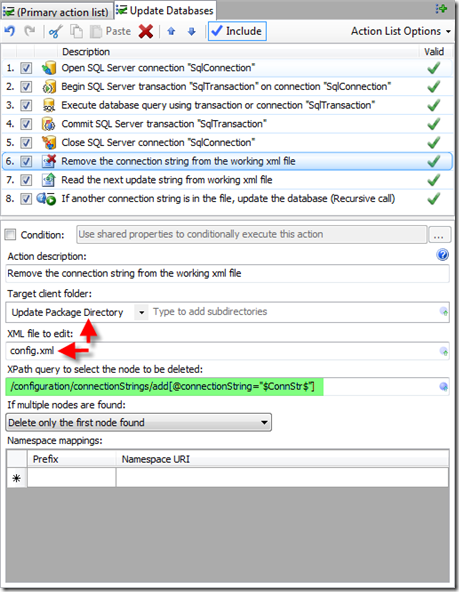
Task: Enable the Condition checkbox
Action: pyautogui.click(x=10, y=234)
